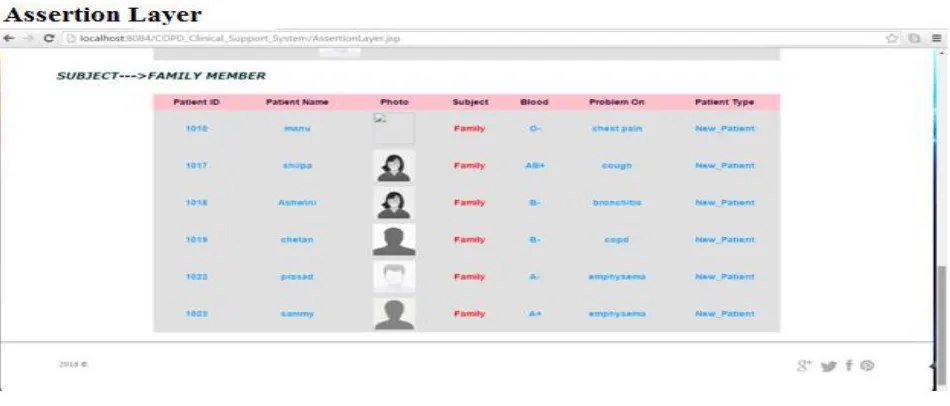Select patient name prasad
The height and width of the screenshot is (406, 950).
click(297, 276)
